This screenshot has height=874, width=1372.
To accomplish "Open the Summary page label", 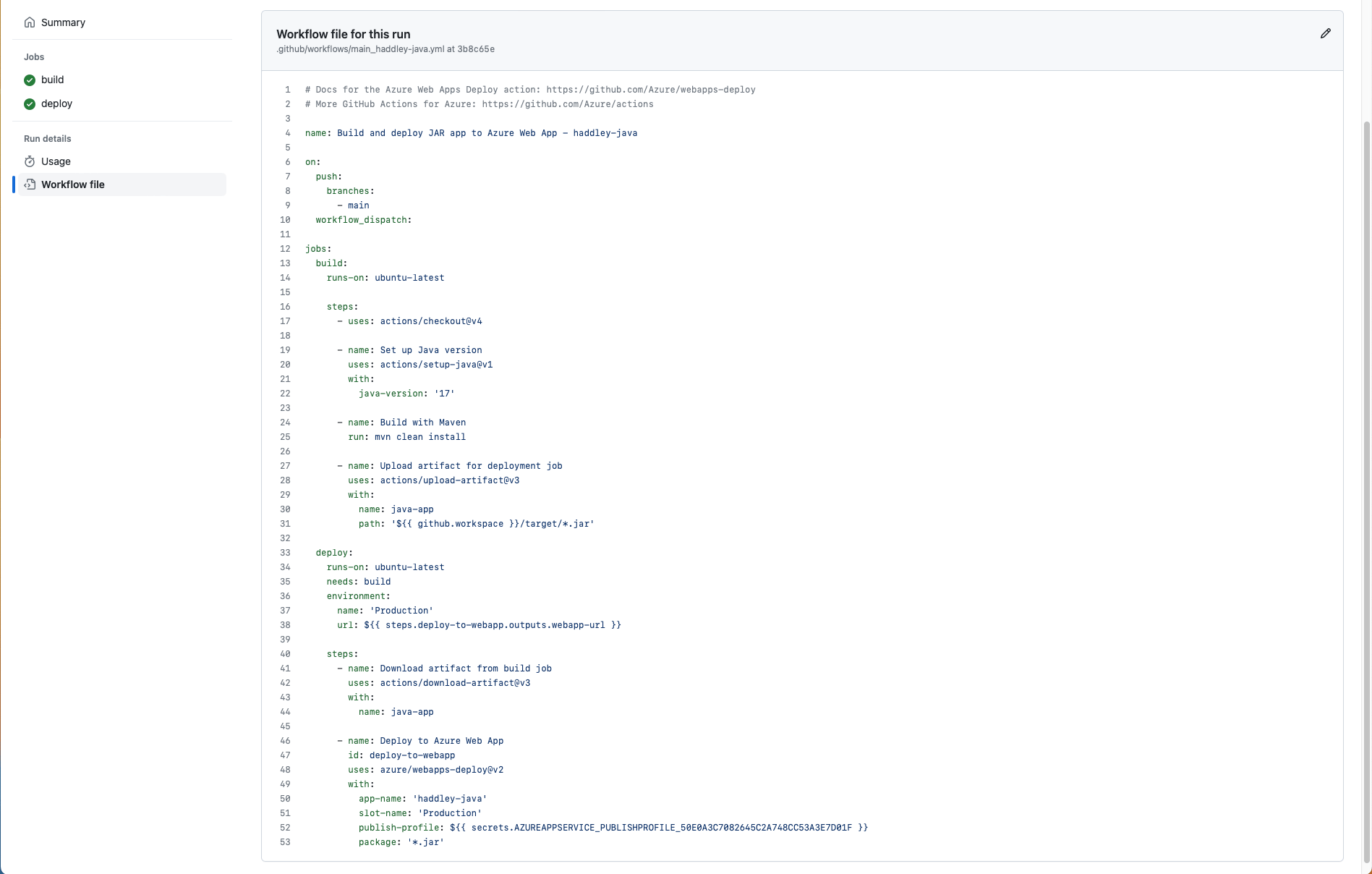I will click(x=63, y=22).
